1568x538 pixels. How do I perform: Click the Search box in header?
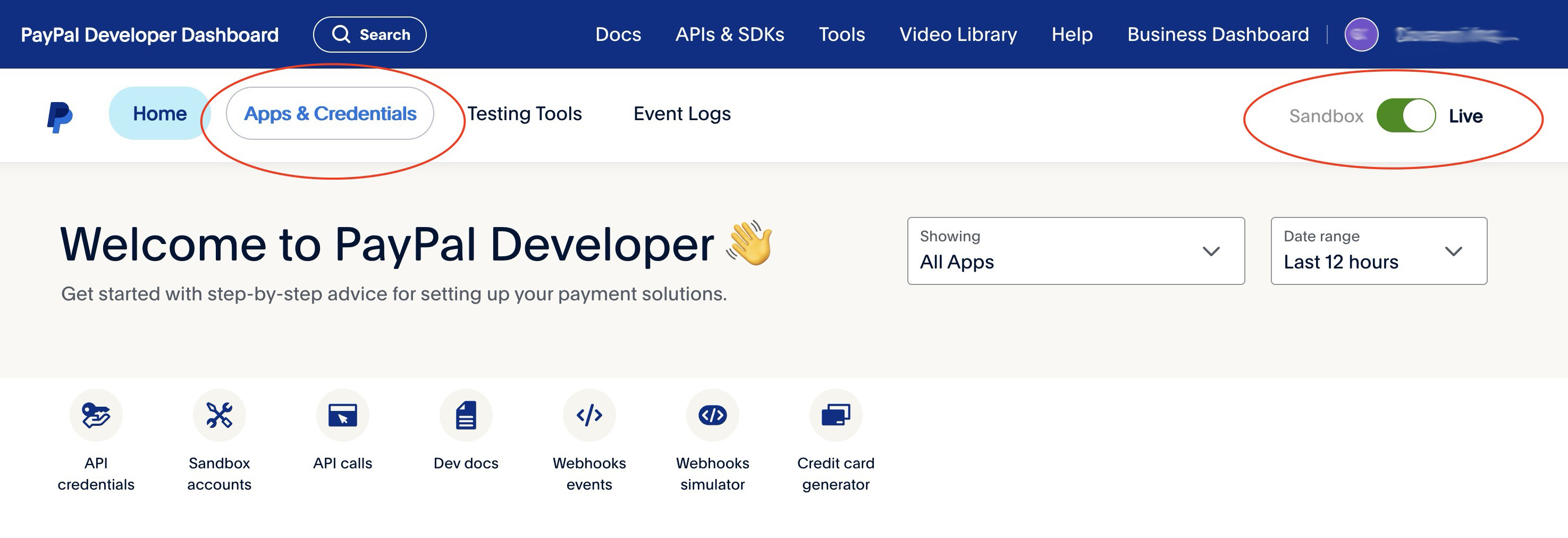pos(369,35)
